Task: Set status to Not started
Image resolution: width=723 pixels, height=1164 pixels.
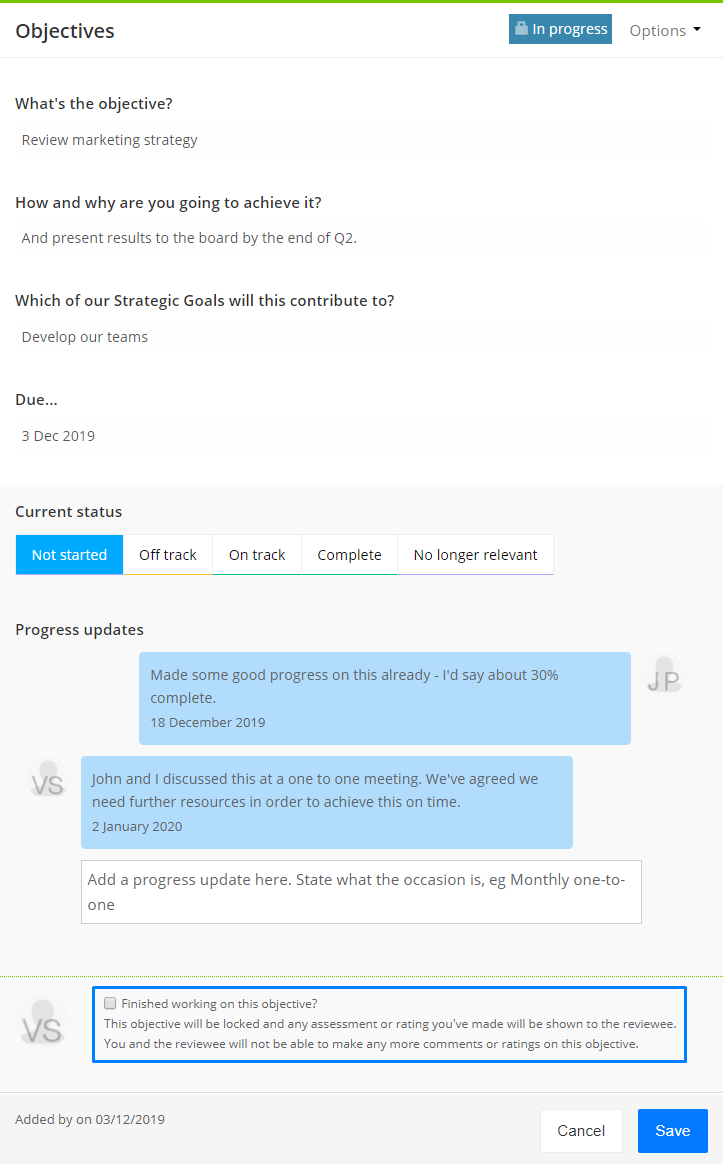Action: pos(69,555)
